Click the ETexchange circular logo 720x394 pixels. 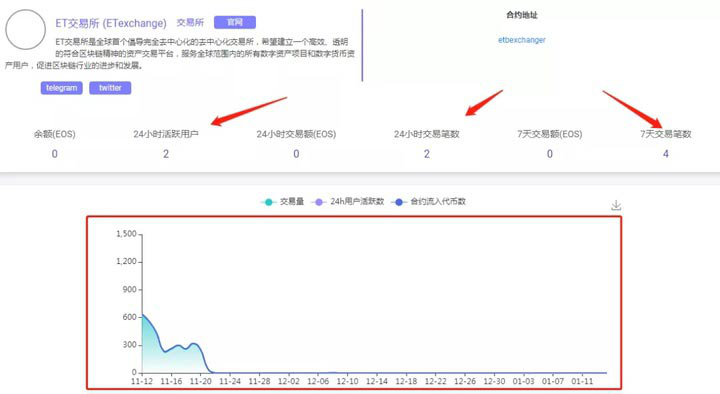click(x=25, y=29)
